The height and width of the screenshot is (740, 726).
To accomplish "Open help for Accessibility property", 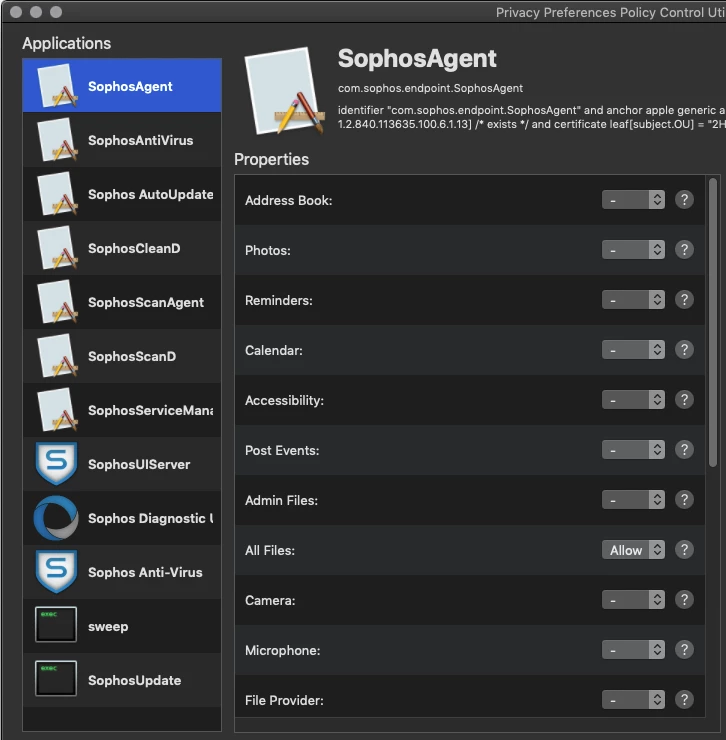I will 684,400.
